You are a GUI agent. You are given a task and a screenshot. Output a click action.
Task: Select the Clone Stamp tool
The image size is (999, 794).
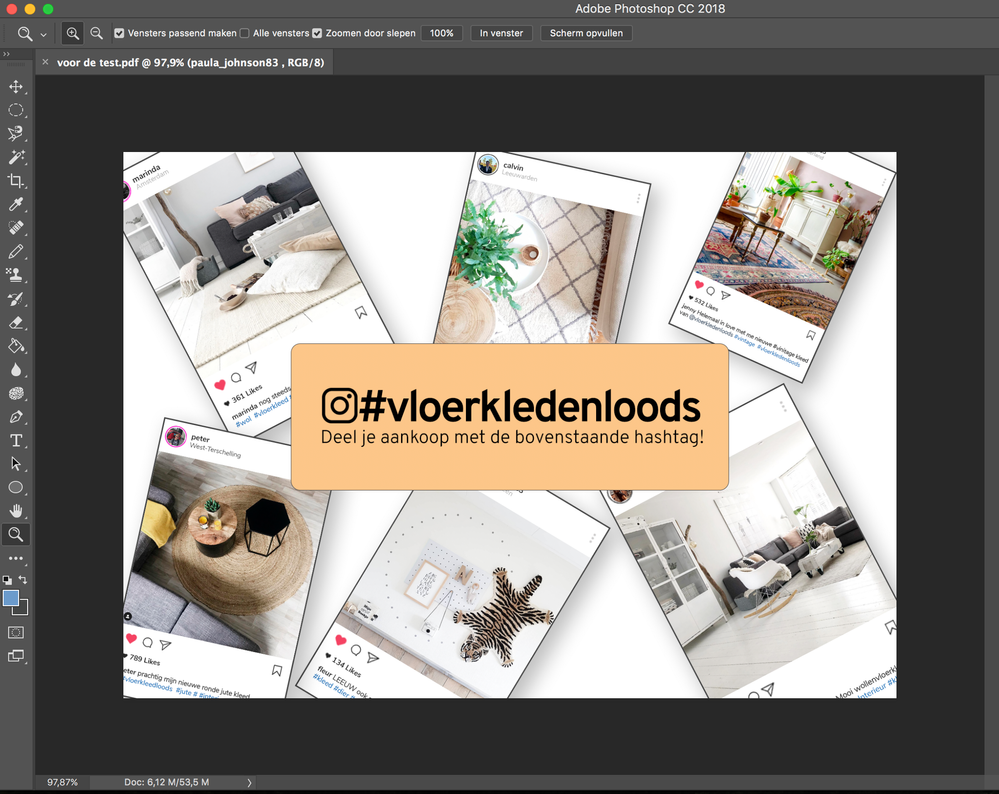click(x=16, y=275)
